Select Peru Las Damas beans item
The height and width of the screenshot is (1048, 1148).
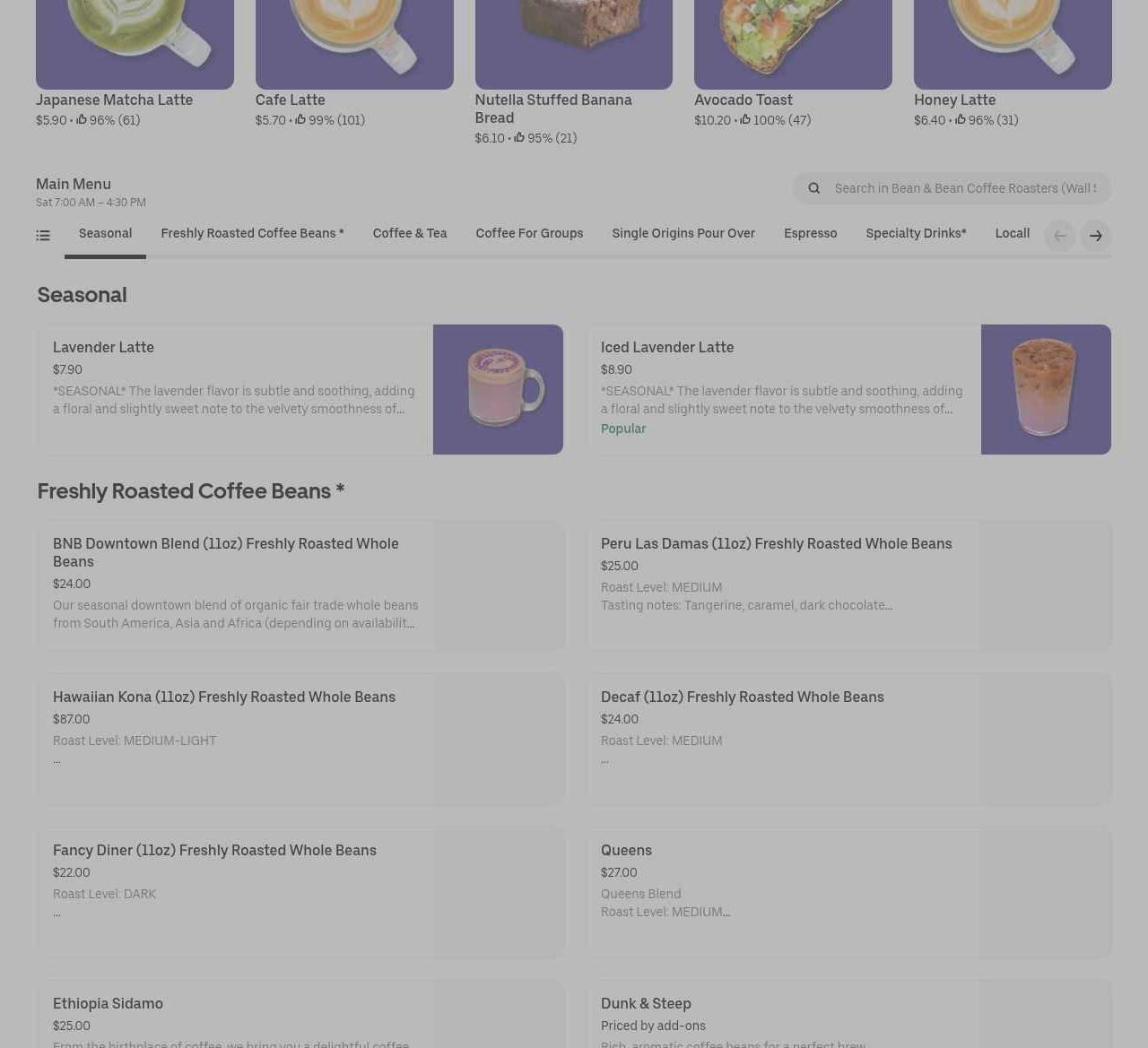848,585
